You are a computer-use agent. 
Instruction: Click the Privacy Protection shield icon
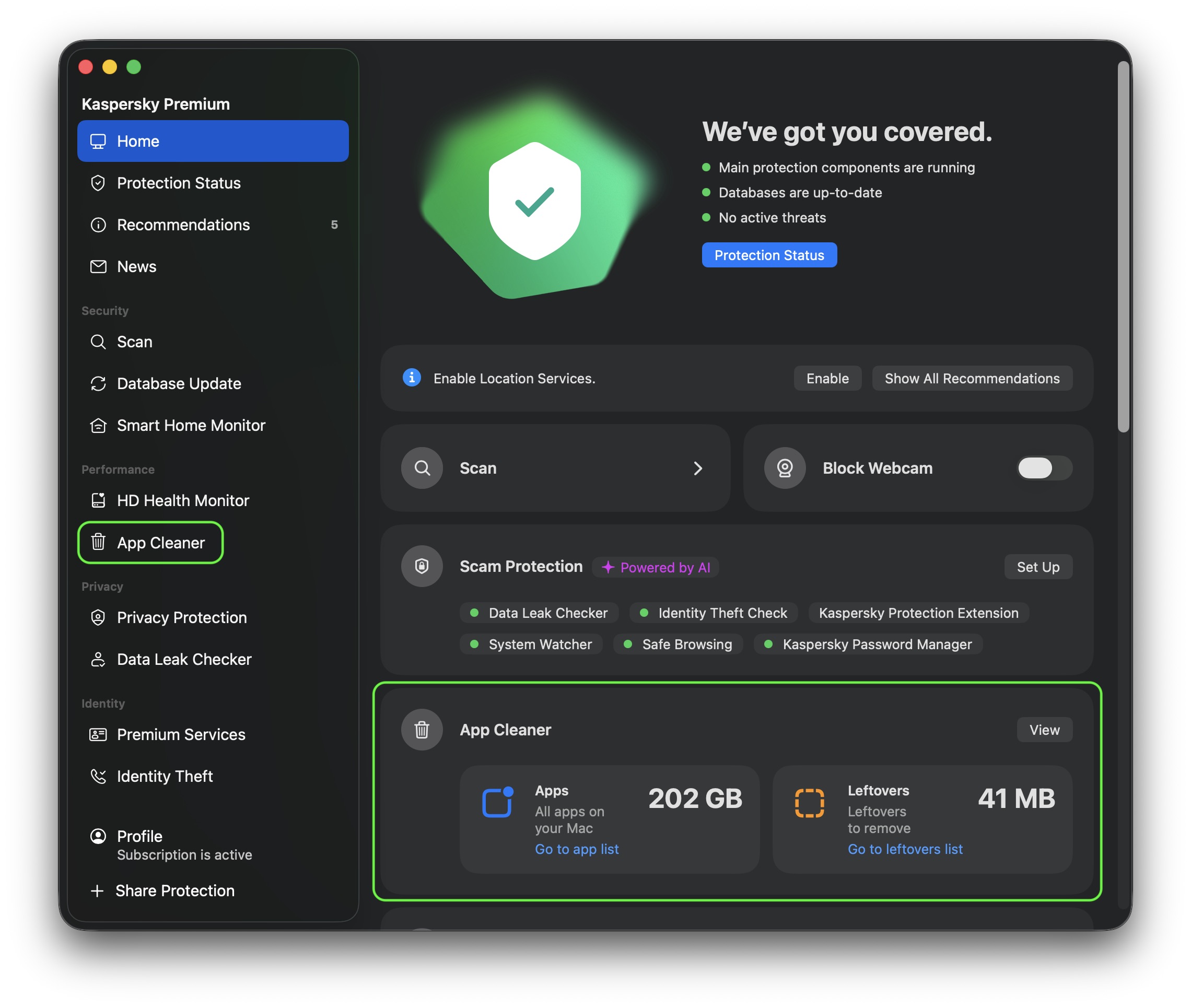pyautogui.click(x=98, y=617)
